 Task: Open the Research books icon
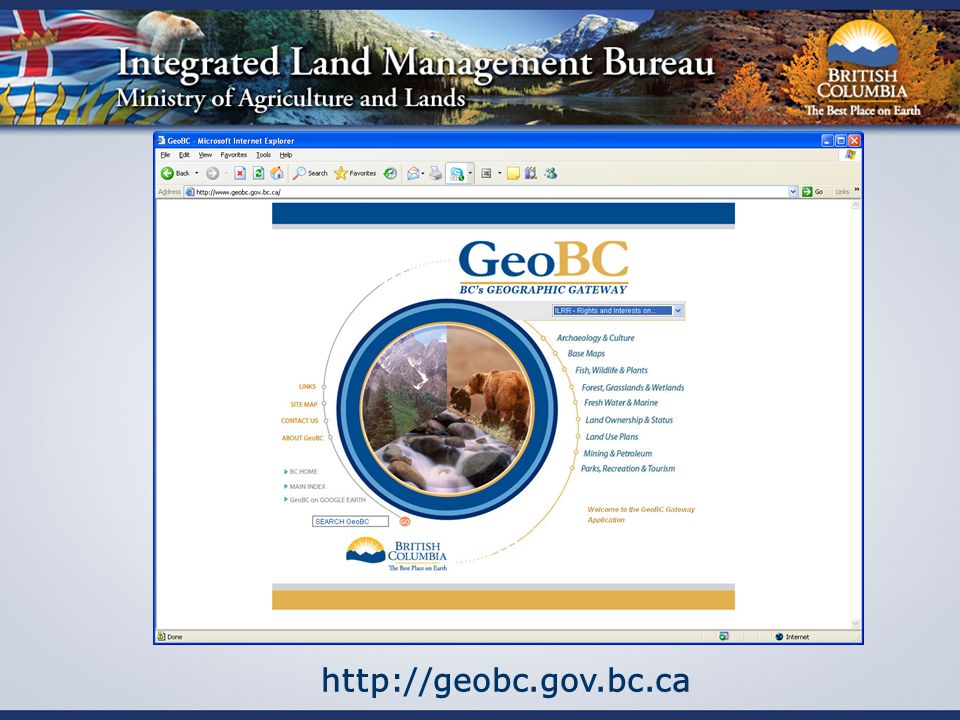click(x=531, y=173)
